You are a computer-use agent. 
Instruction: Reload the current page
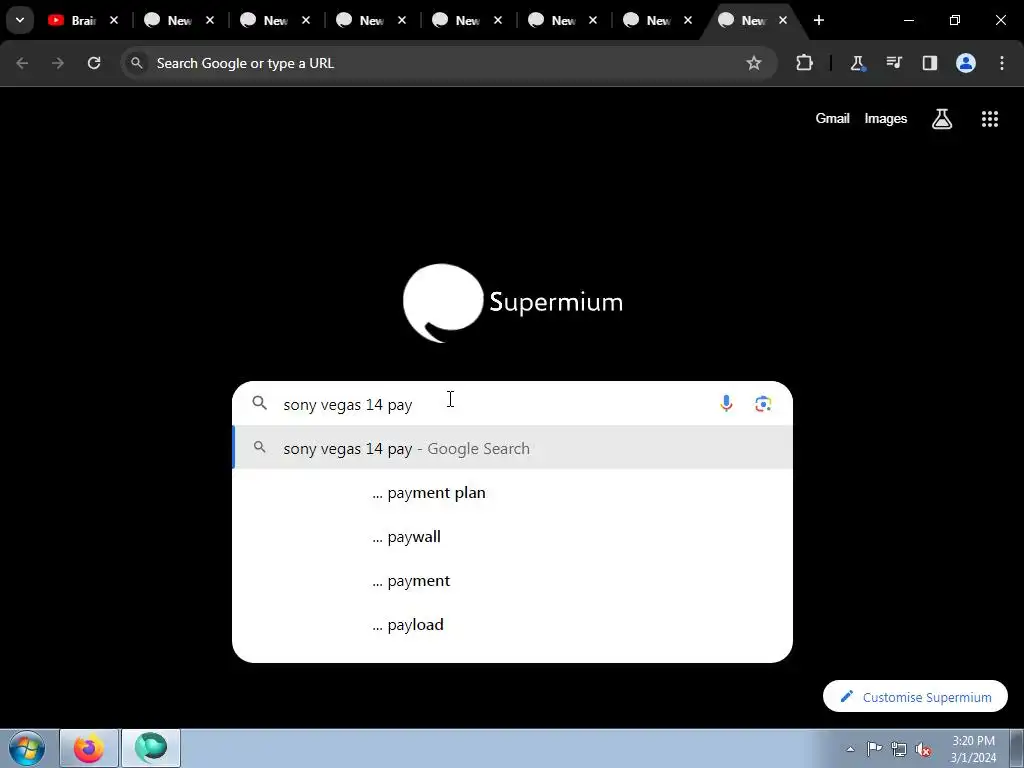pyautogui.click(x=94, y=63)
